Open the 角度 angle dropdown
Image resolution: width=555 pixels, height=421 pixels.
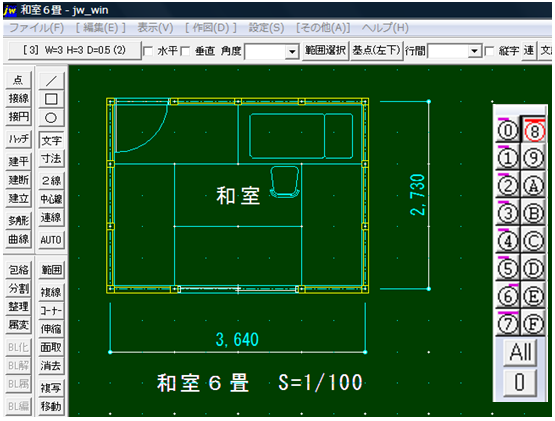(292, 52)
